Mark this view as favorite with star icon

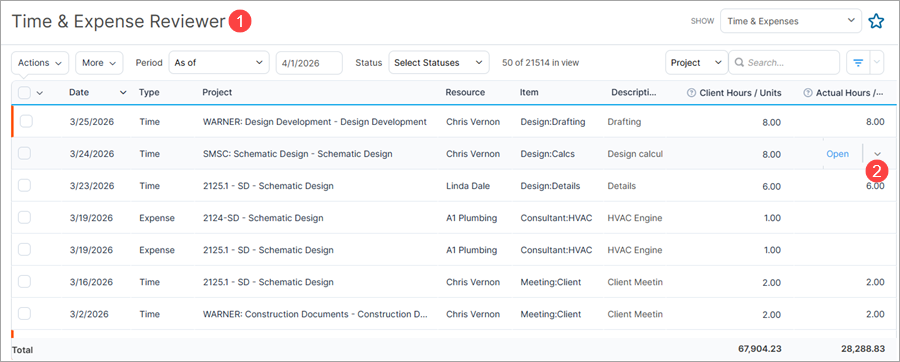coord(876,22)
